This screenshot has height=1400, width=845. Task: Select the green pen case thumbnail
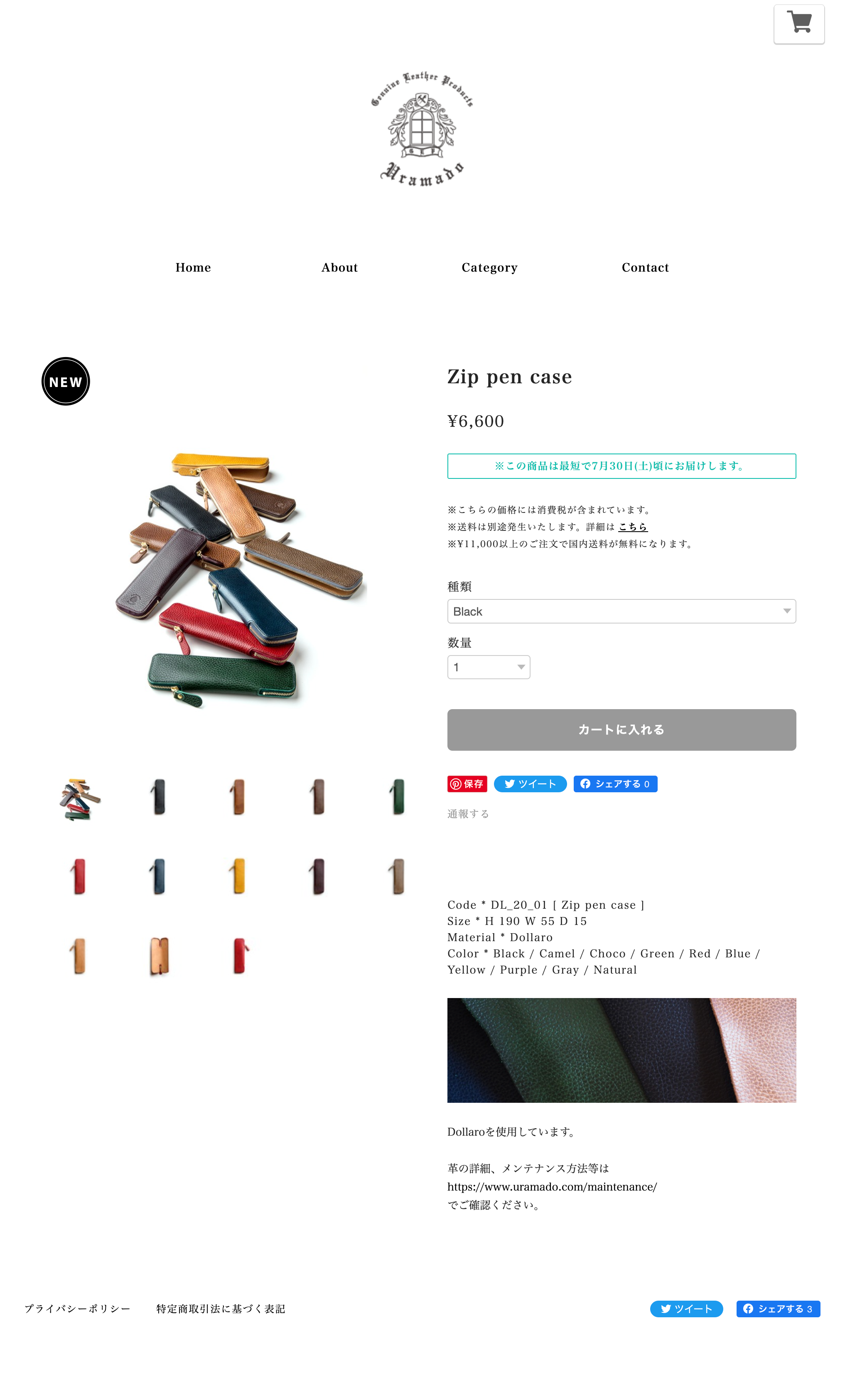point(398,796)
